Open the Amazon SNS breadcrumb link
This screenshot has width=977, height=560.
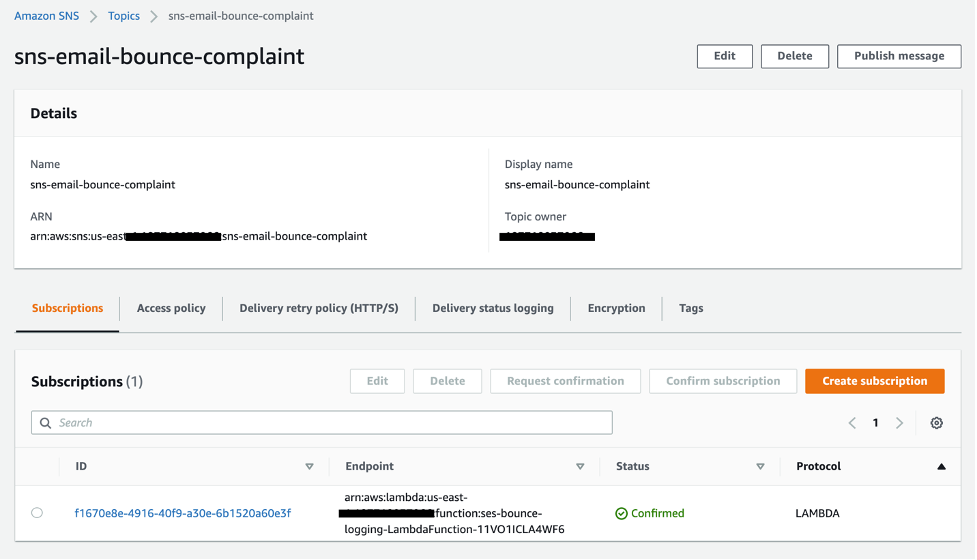pyautogui.click(x=47, y=16)
